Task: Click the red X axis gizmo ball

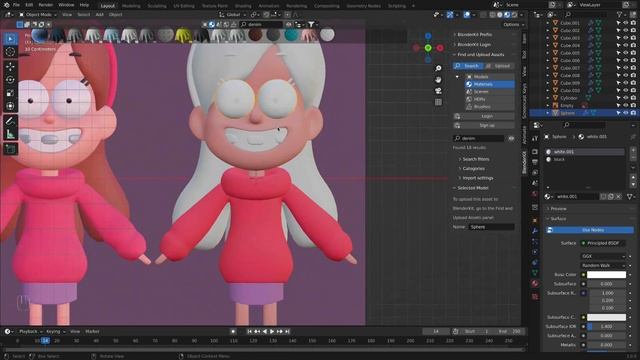Action: (440, 48)
